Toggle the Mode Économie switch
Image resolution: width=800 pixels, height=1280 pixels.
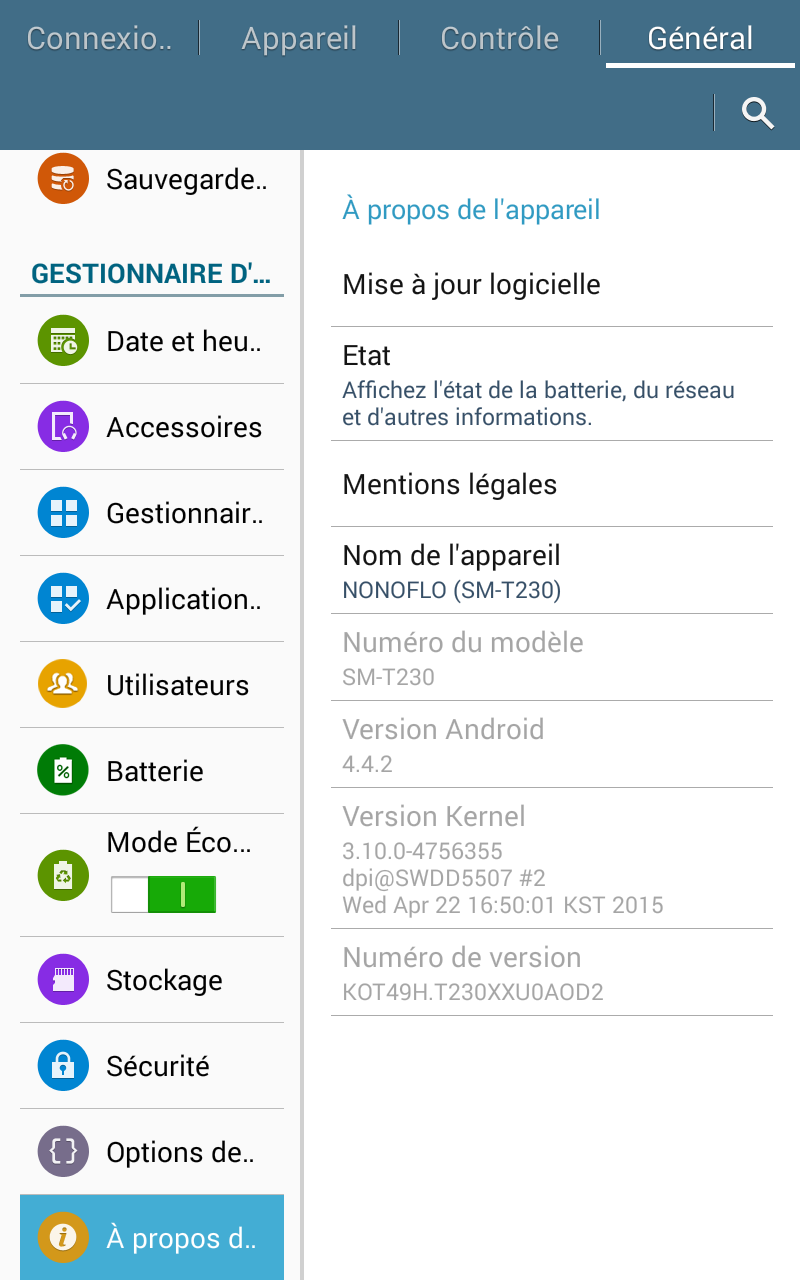click(164, 894)
